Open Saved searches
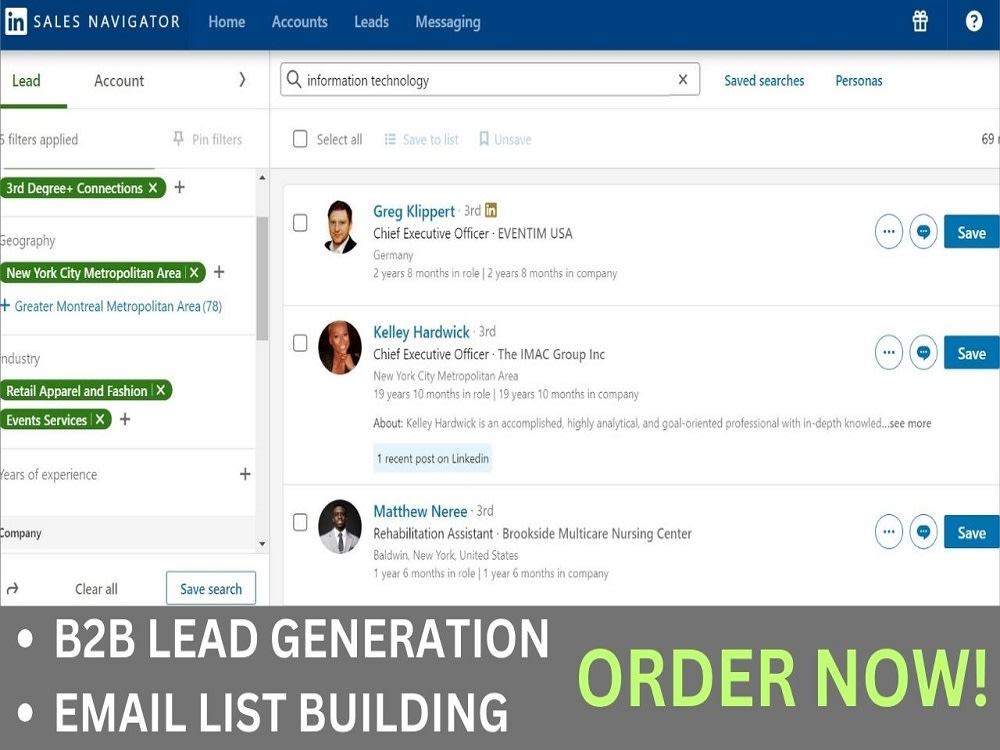The image size is (1000, 750). click(764, 80)
